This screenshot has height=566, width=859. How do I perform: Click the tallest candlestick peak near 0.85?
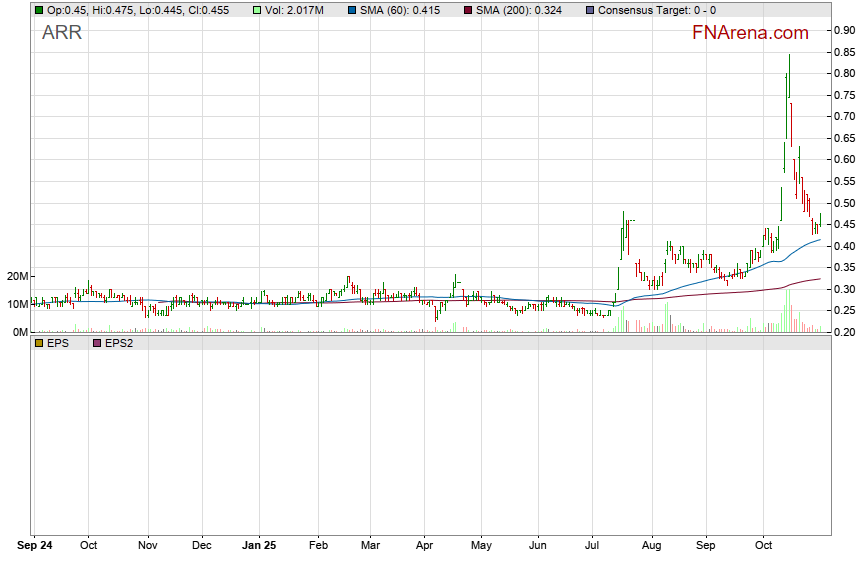(789, 58)
